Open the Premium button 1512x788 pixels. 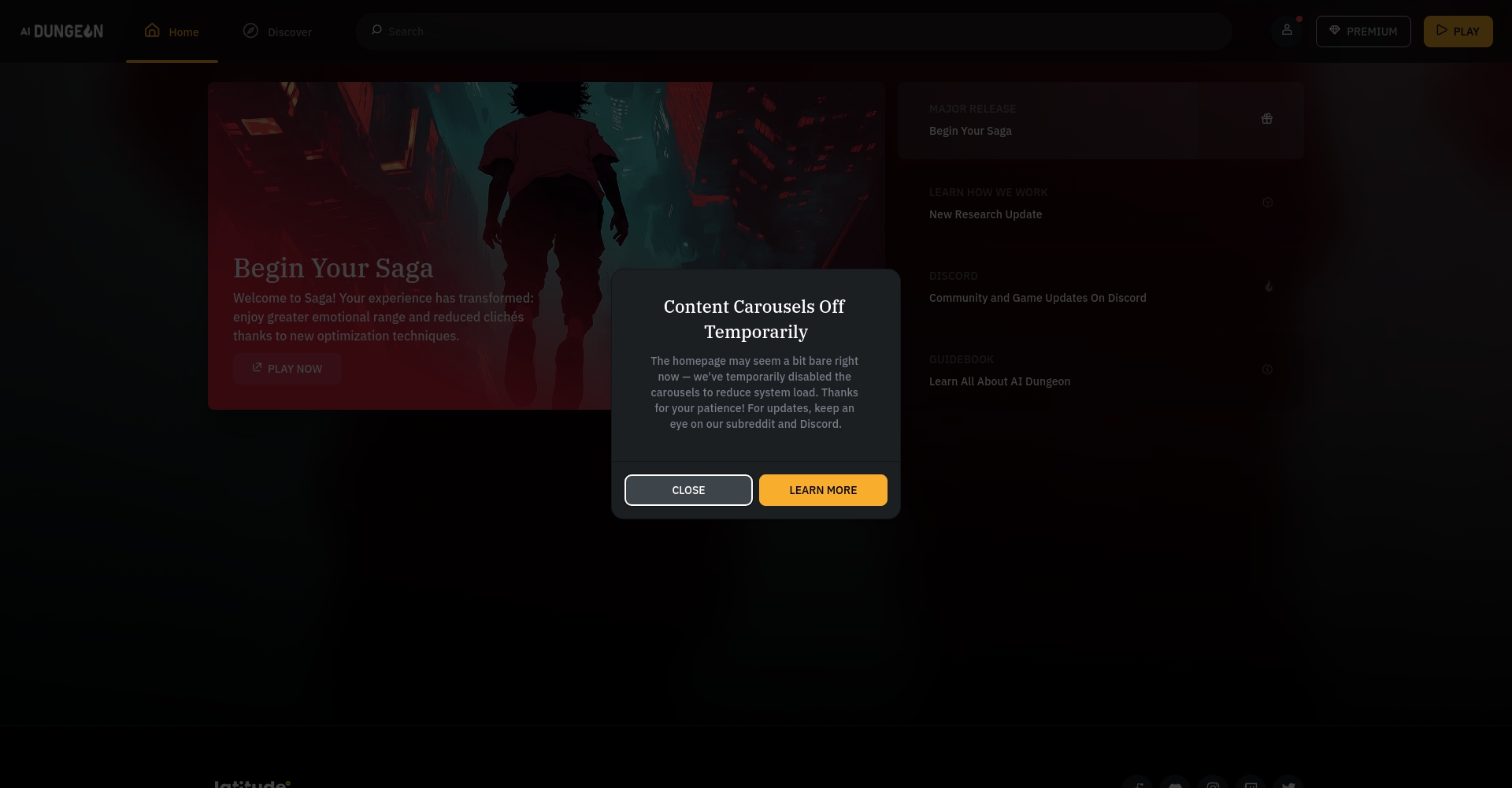coord(1363,32)
